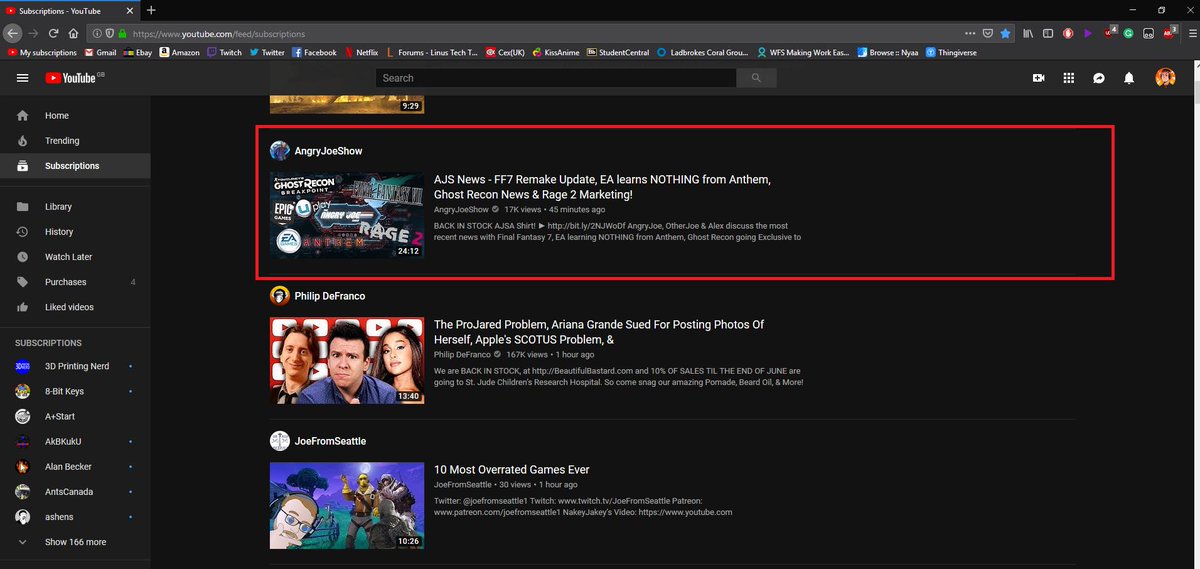Click the Philip DeFranco channel avatar
This screenshot has width=1200, height=569.
(280, 296)
